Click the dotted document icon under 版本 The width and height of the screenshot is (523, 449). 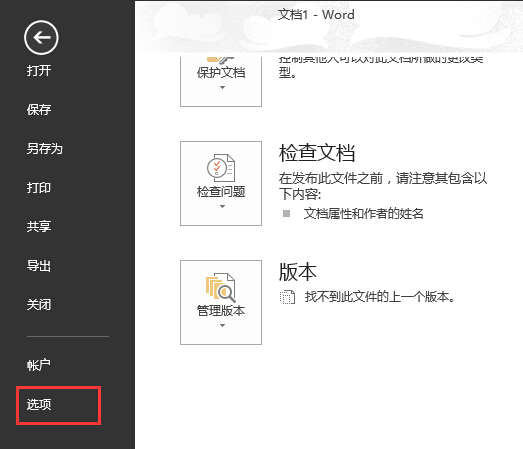pos(287,297)
